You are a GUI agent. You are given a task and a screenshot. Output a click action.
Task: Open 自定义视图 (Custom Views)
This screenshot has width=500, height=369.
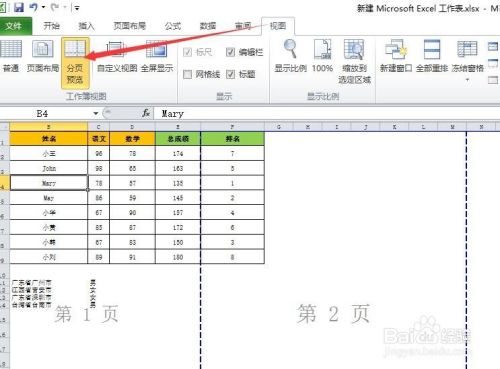click(117, 56)
